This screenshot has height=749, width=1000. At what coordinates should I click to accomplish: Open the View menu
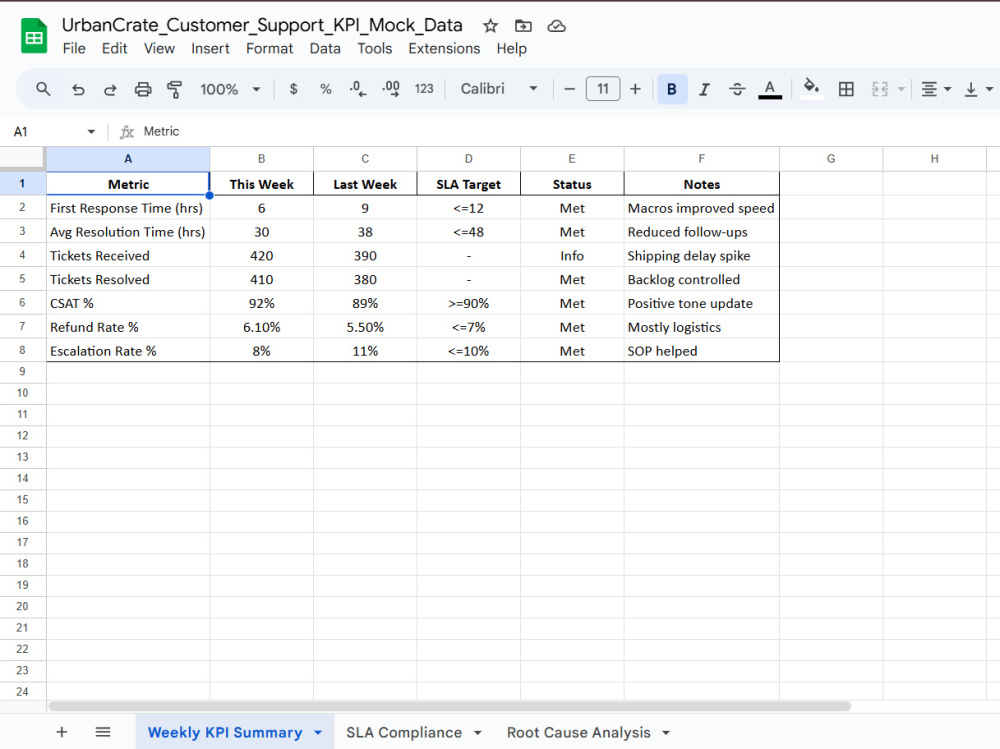(159, 48)
